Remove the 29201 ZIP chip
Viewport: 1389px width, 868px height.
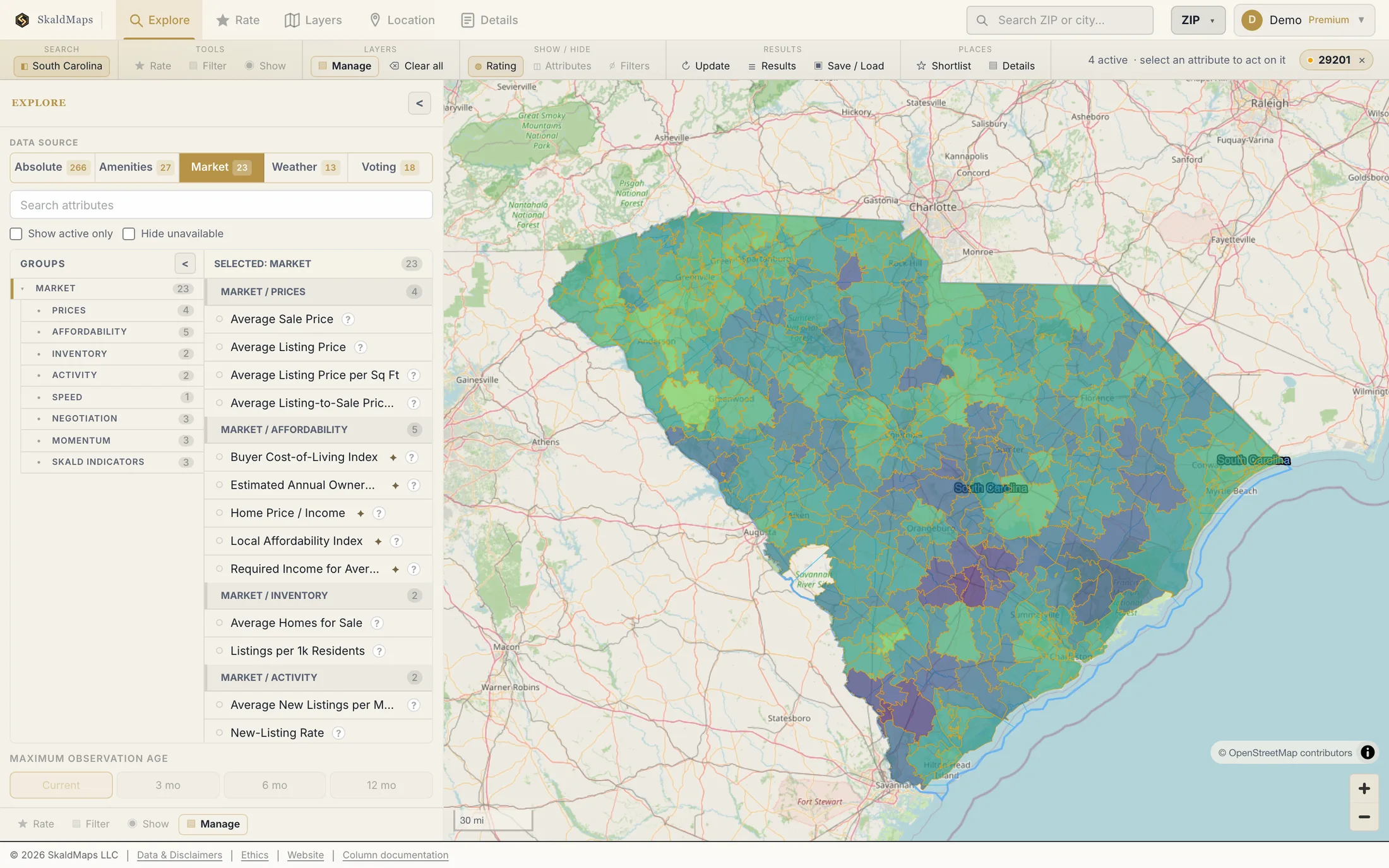click(x=1362, y=61)
